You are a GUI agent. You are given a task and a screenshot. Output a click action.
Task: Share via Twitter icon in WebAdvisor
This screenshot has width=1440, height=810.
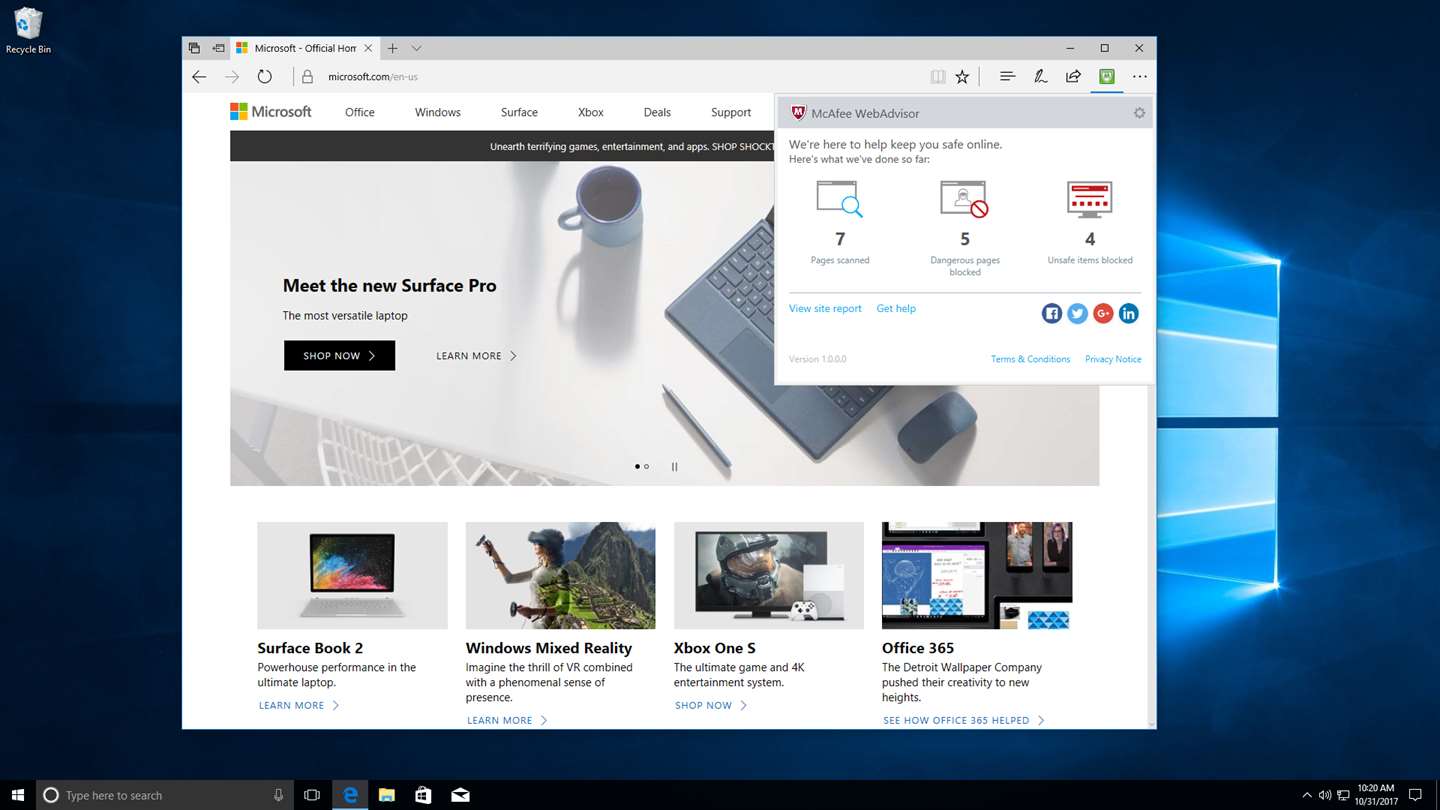pyautogui.click(x=1077, y=314)
